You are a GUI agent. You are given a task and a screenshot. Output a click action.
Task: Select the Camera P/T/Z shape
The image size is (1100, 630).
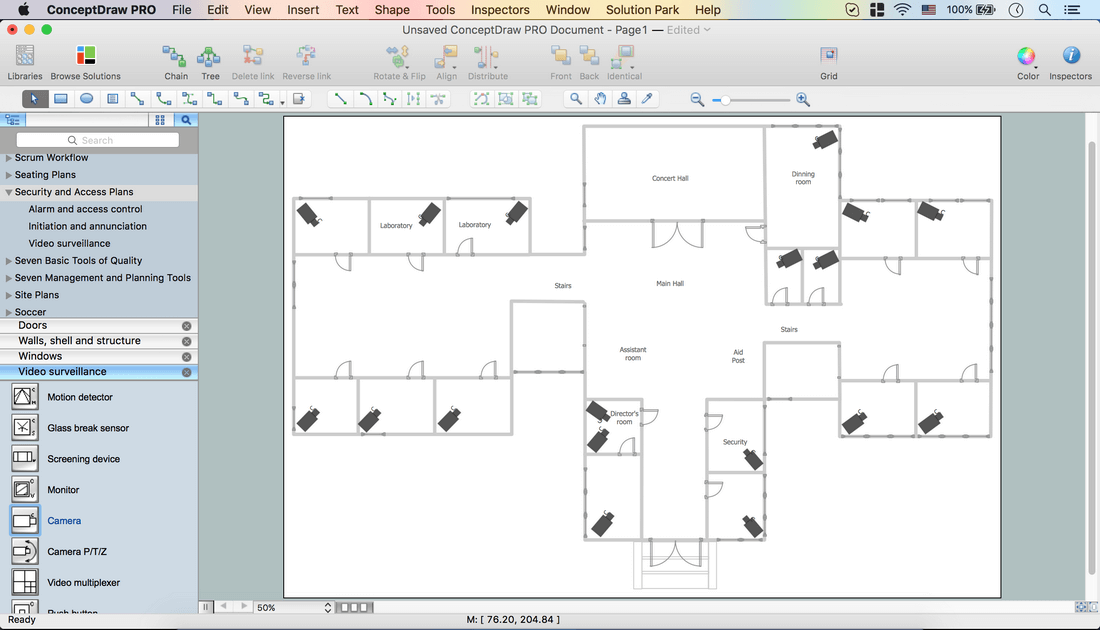tap(77, 552)
